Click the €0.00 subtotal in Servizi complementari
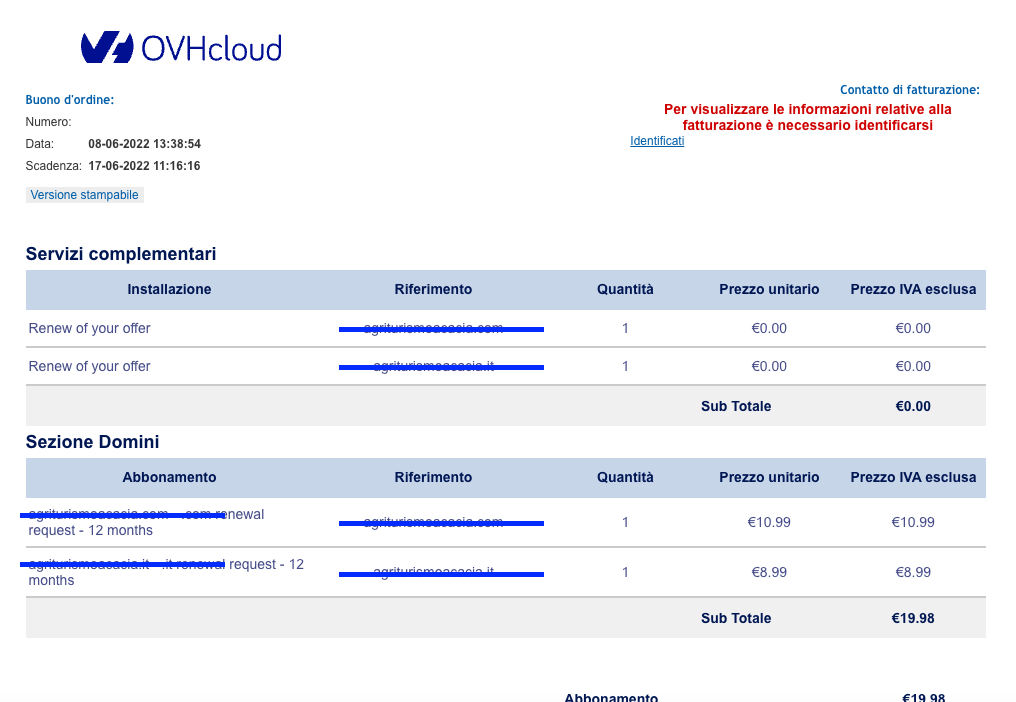 pyautogui.click(x=912, y=406)
